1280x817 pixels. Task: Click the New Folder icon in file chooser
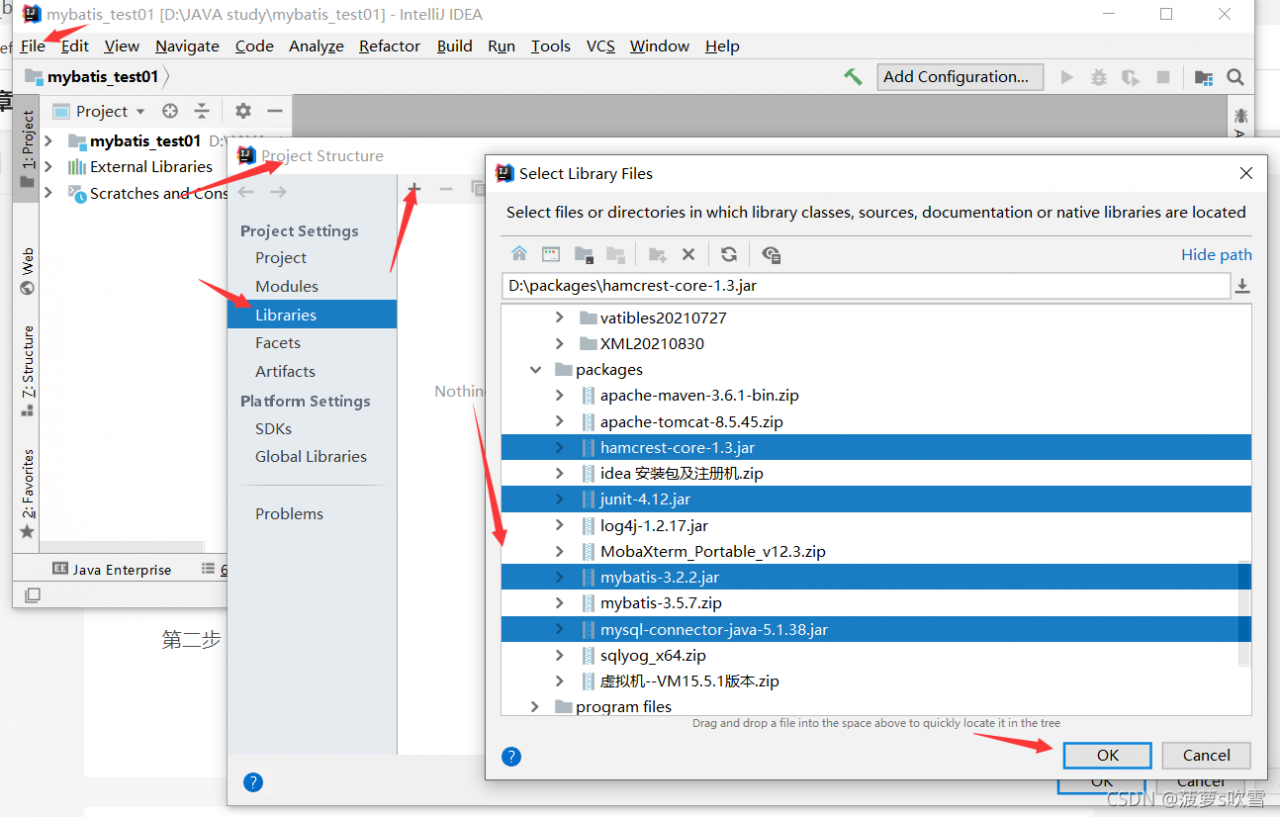[x=657, y=254]
